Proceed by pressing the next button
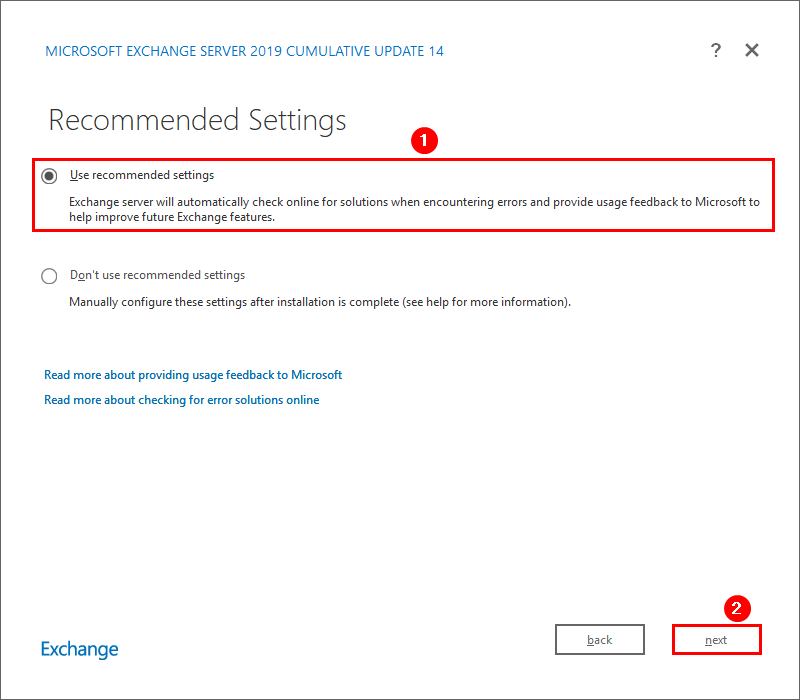The width and height of the screenshot is (800, 700). [x=716, y=640]
